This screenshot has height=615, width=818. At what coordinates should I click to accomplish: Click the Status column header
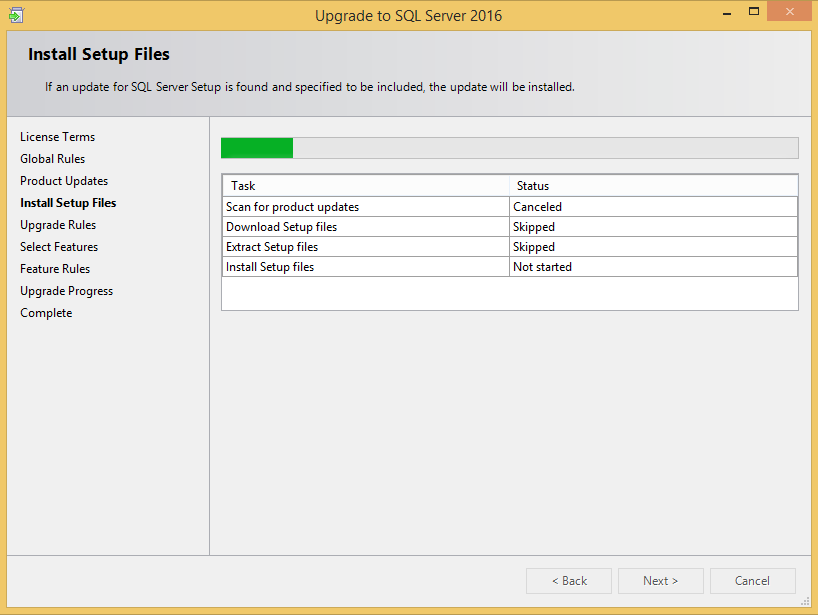coord(653,186)
